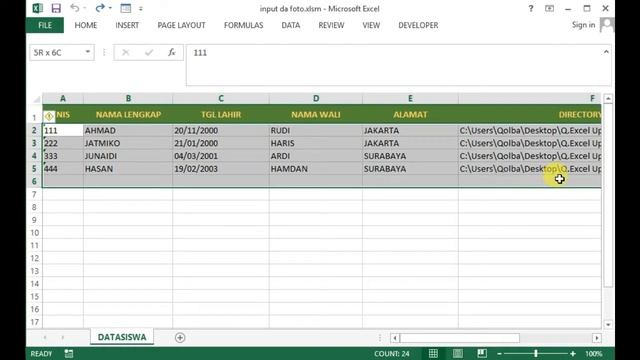Select cell containing JATMIKO

pyautogui.click(x=128, y=143)
